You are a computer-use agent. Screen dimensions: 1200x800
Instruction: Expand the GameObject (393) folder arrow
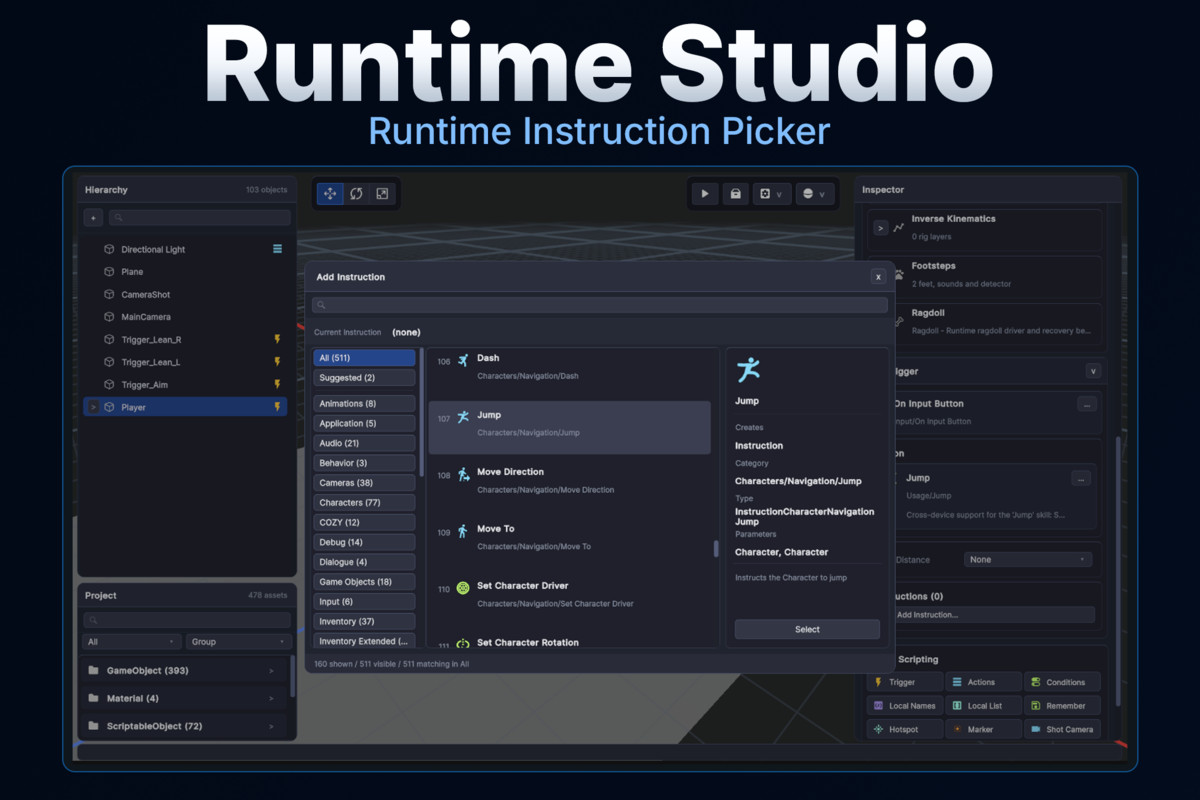click(271, 671)
